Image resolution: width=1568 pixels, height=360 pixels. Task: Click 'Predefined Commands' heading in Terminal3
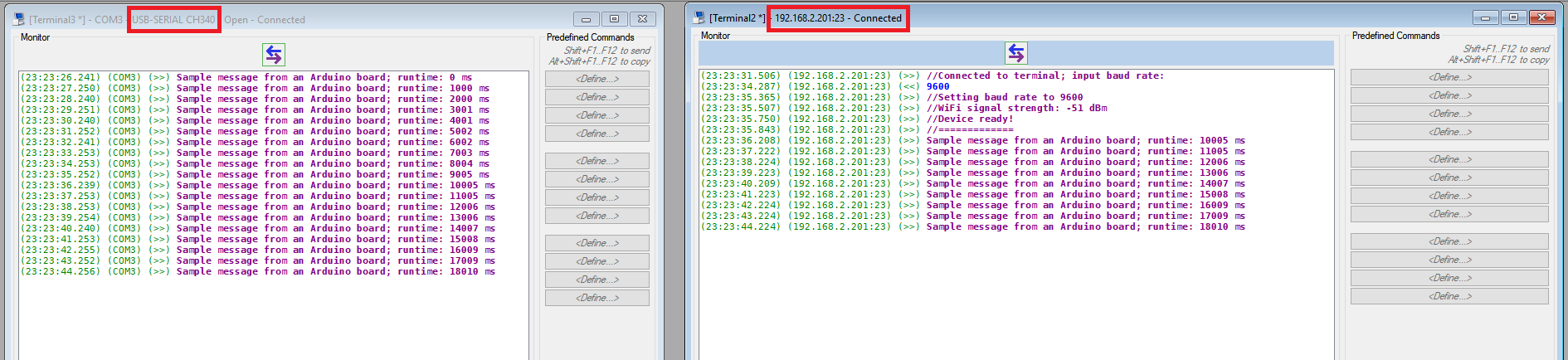pyautogui.click(x=591, y=37)
